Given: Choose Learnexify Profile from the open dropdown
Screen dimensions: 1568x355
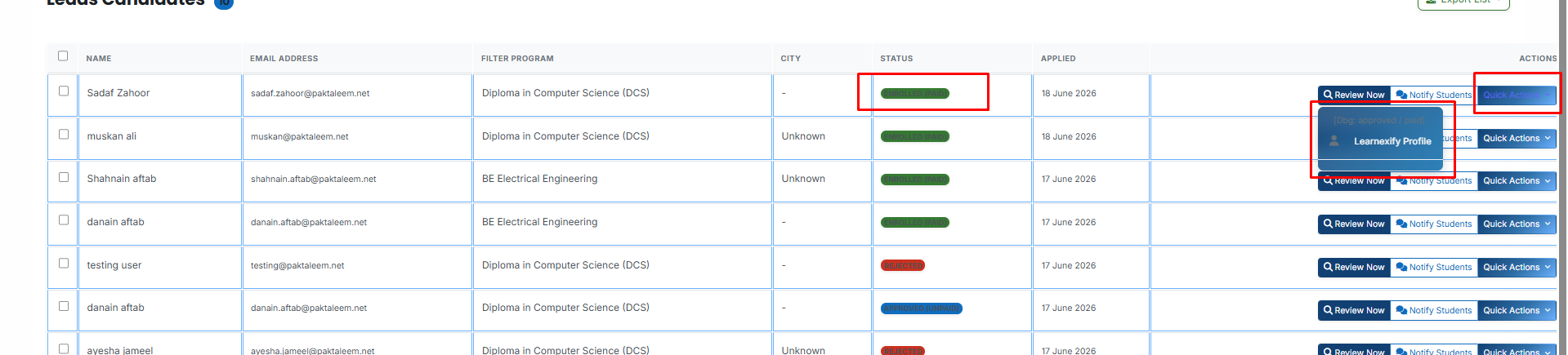Looking at the screenshot, I should pyautogui.click(x=1380, y=141).
